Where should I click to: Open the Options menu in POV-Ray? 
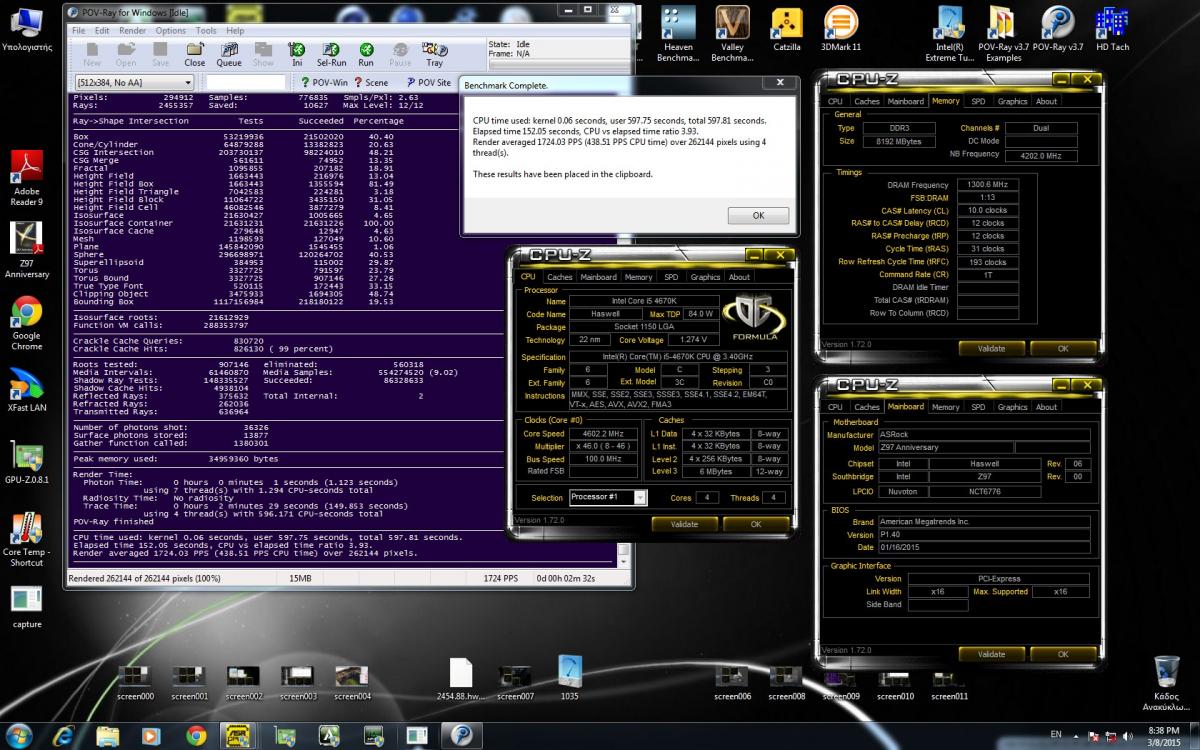click(171, 30)
